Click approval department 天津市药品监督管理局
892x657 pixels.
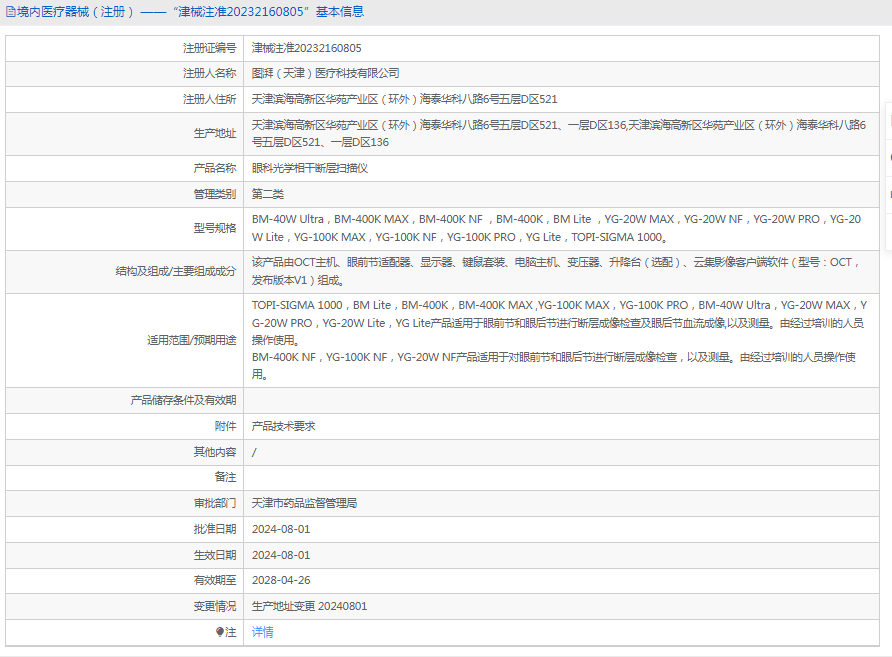click(x=304, y=503)
